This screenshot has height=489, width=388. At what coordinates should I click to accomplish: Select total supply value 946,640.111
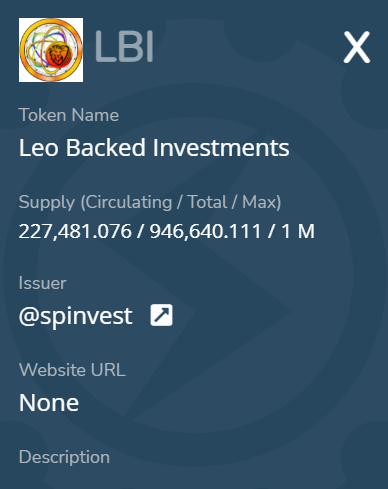point(205,231)
